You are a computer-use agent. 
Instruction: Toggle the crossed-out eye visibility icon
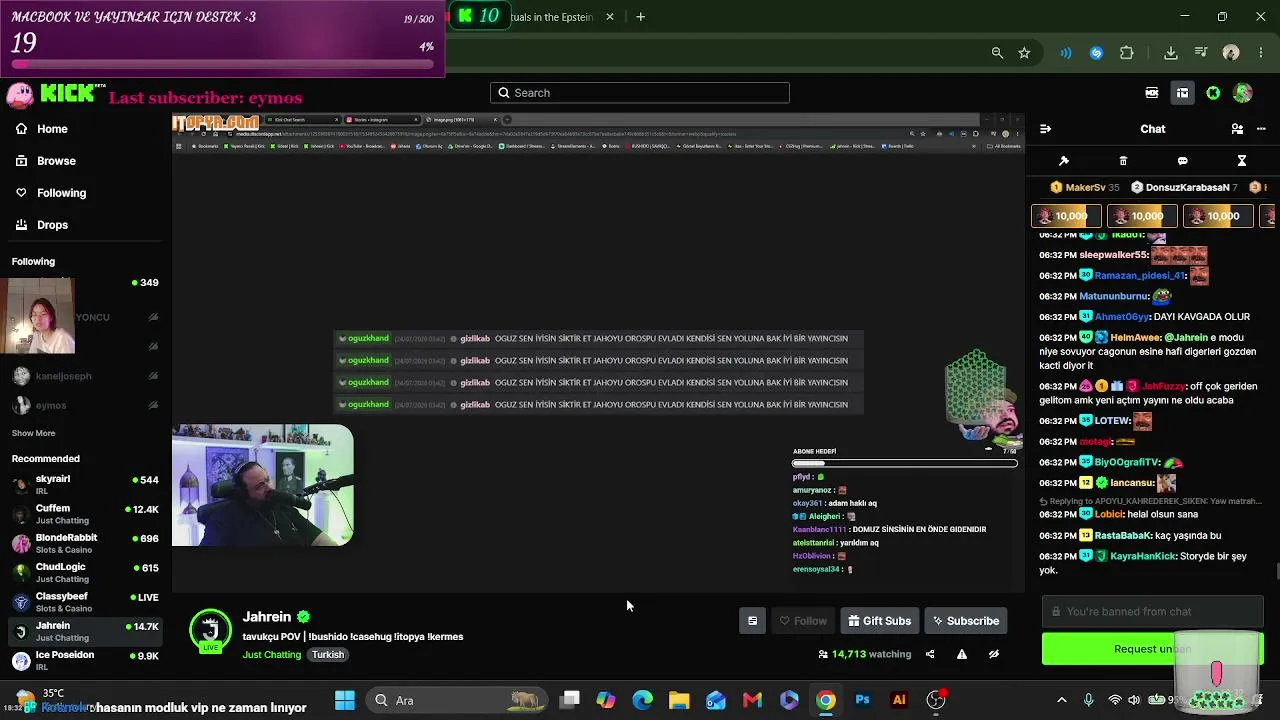994,654
